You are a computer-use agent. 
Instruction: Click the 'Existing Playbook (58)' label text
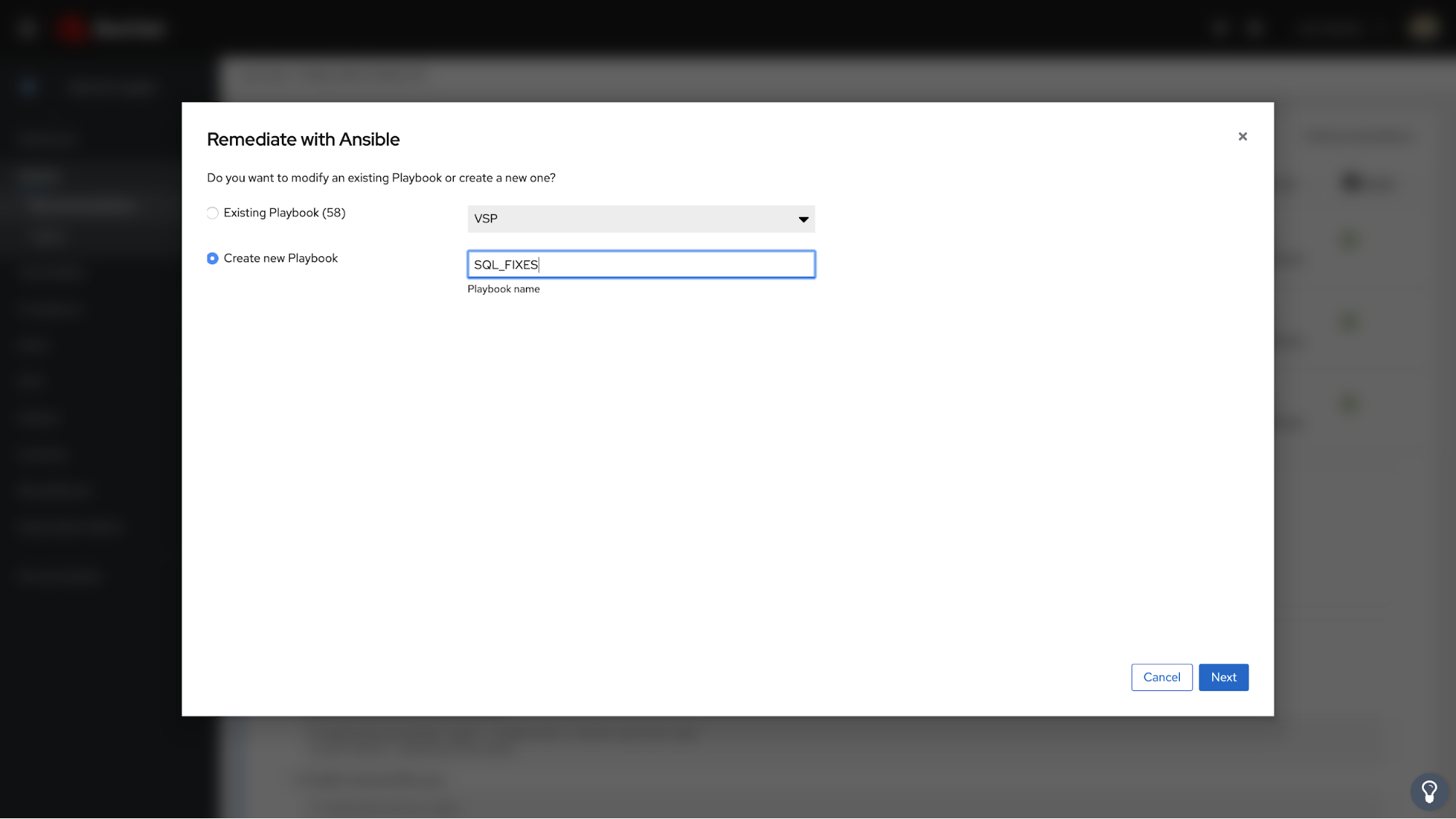pyautogui.click(x=284, y=213)
